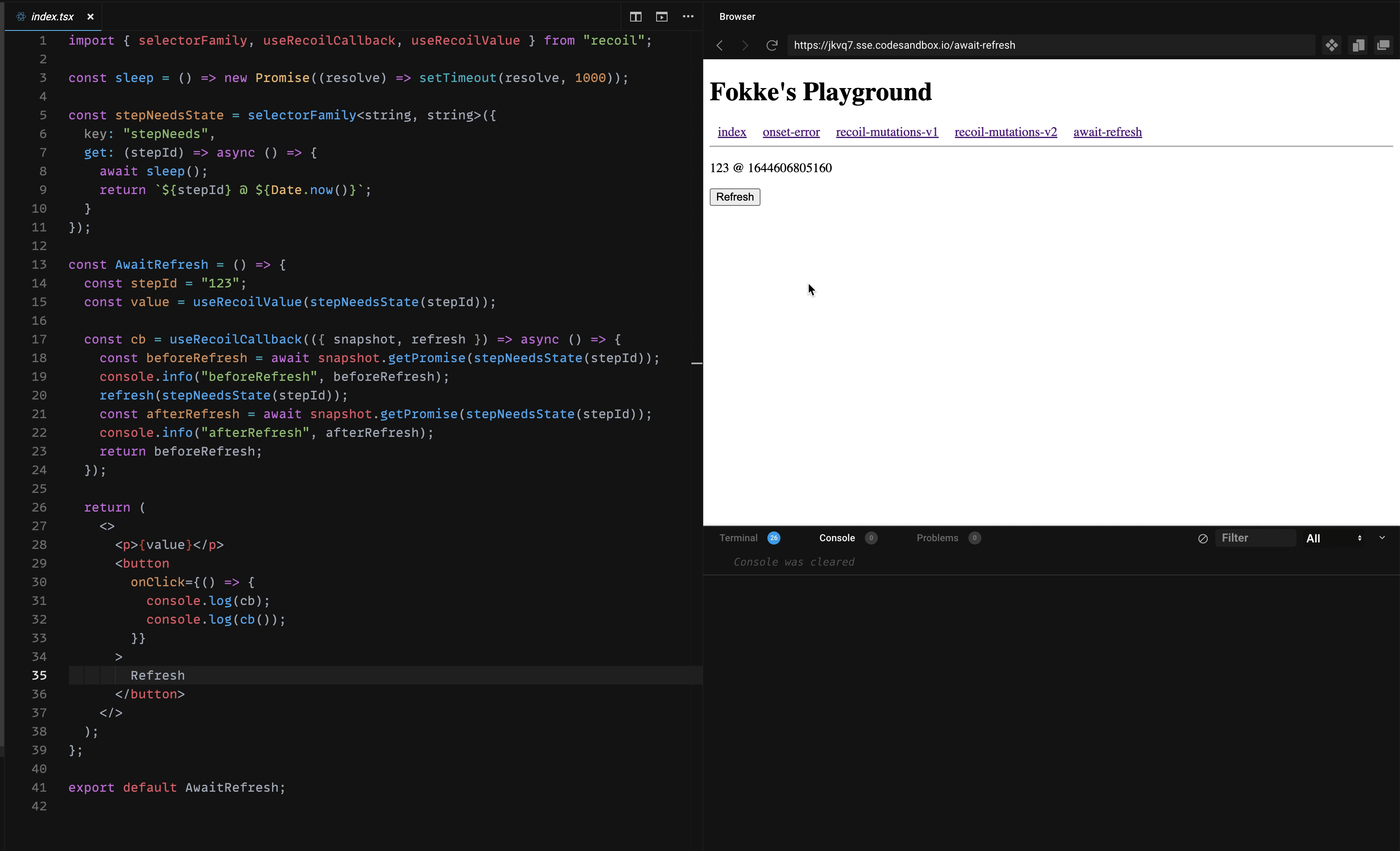1400x851 pixels.
Task: Click the overlapping panels icon in browser bar
Action: pos(1358,45)
